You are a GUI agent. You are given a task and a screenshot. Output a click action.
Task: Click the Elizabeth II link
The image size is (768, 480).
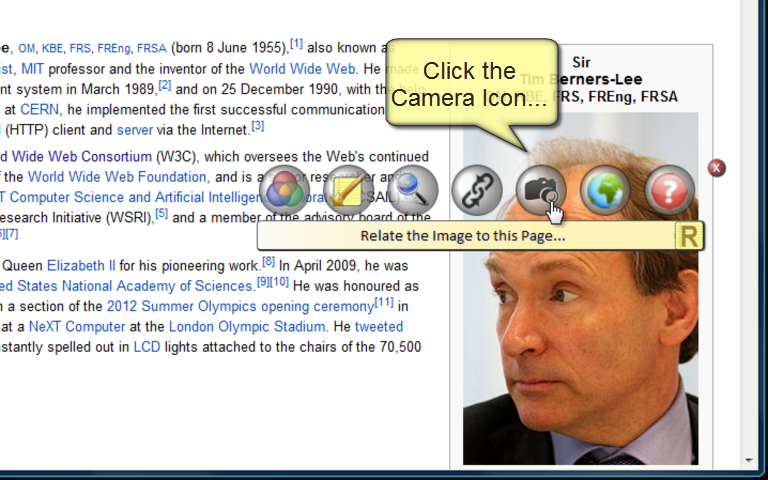(81, 266)
